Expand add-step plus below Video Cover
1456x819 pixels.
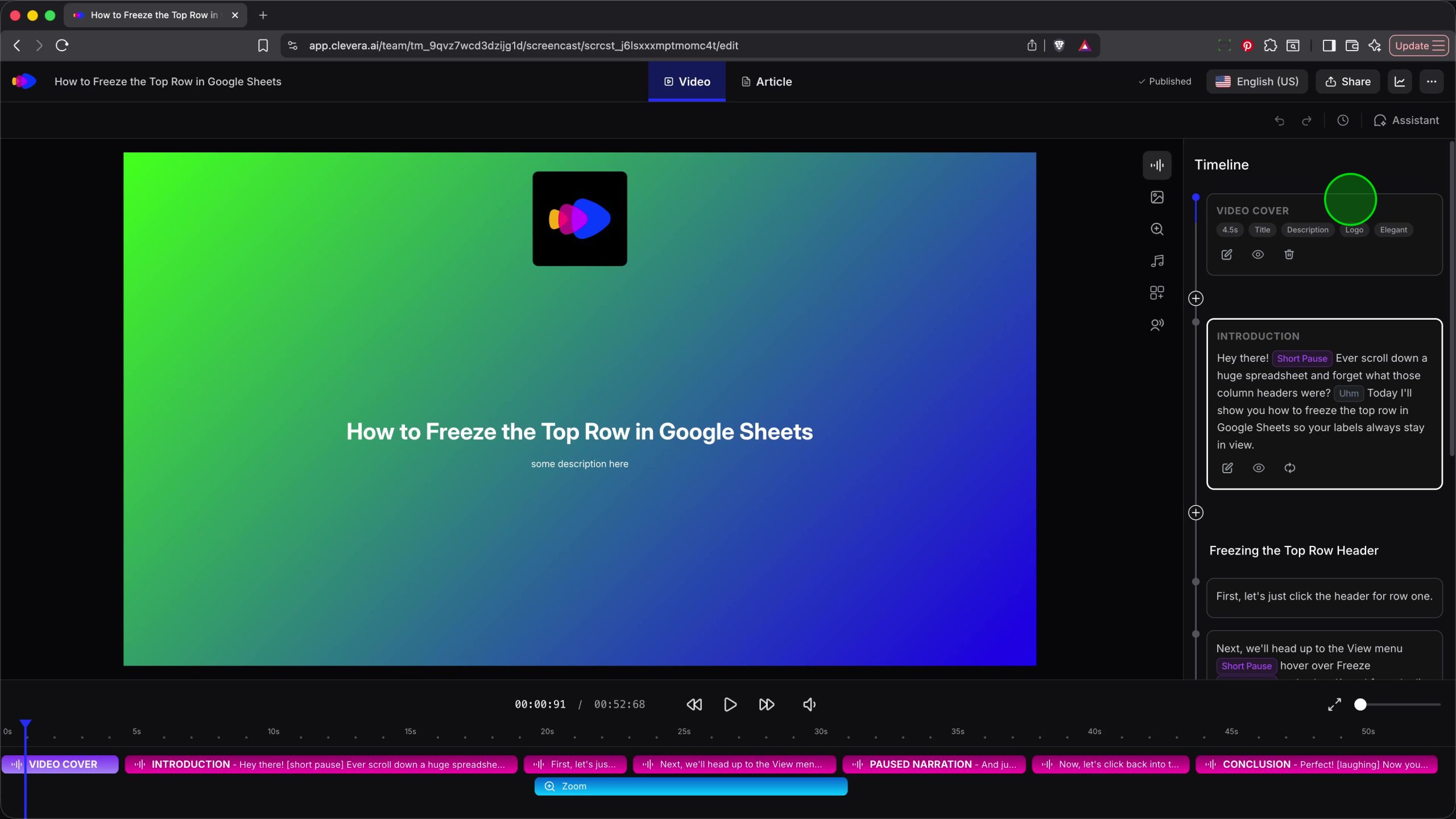(1196, 299)
